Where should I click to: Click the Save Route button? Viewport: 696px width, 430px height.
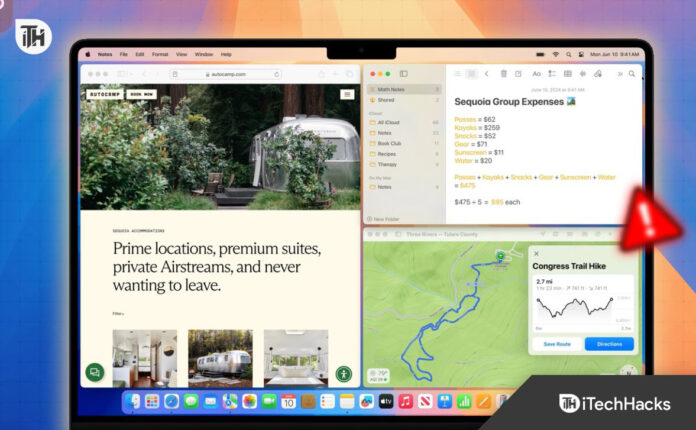(557, 344)
